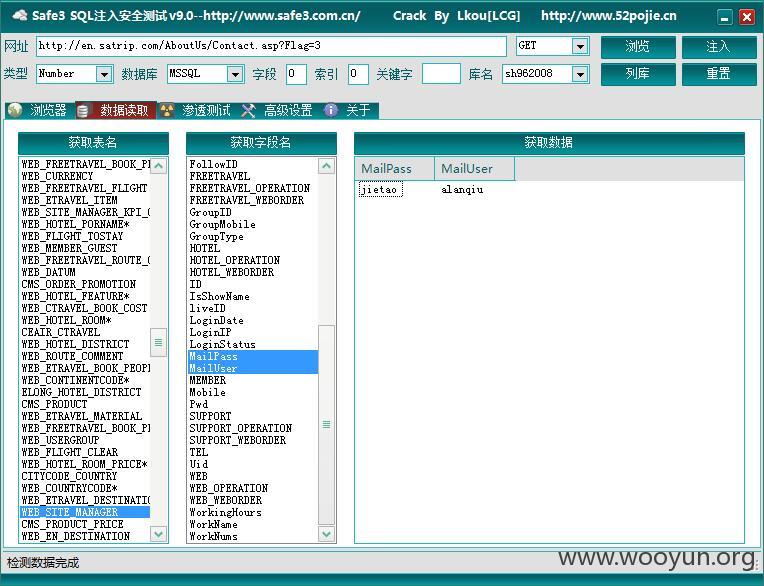The width and height of the screenshot is (764, 586).
Task: Select the MailPass field
Action: pyautogui.click(x=253, y=356)
